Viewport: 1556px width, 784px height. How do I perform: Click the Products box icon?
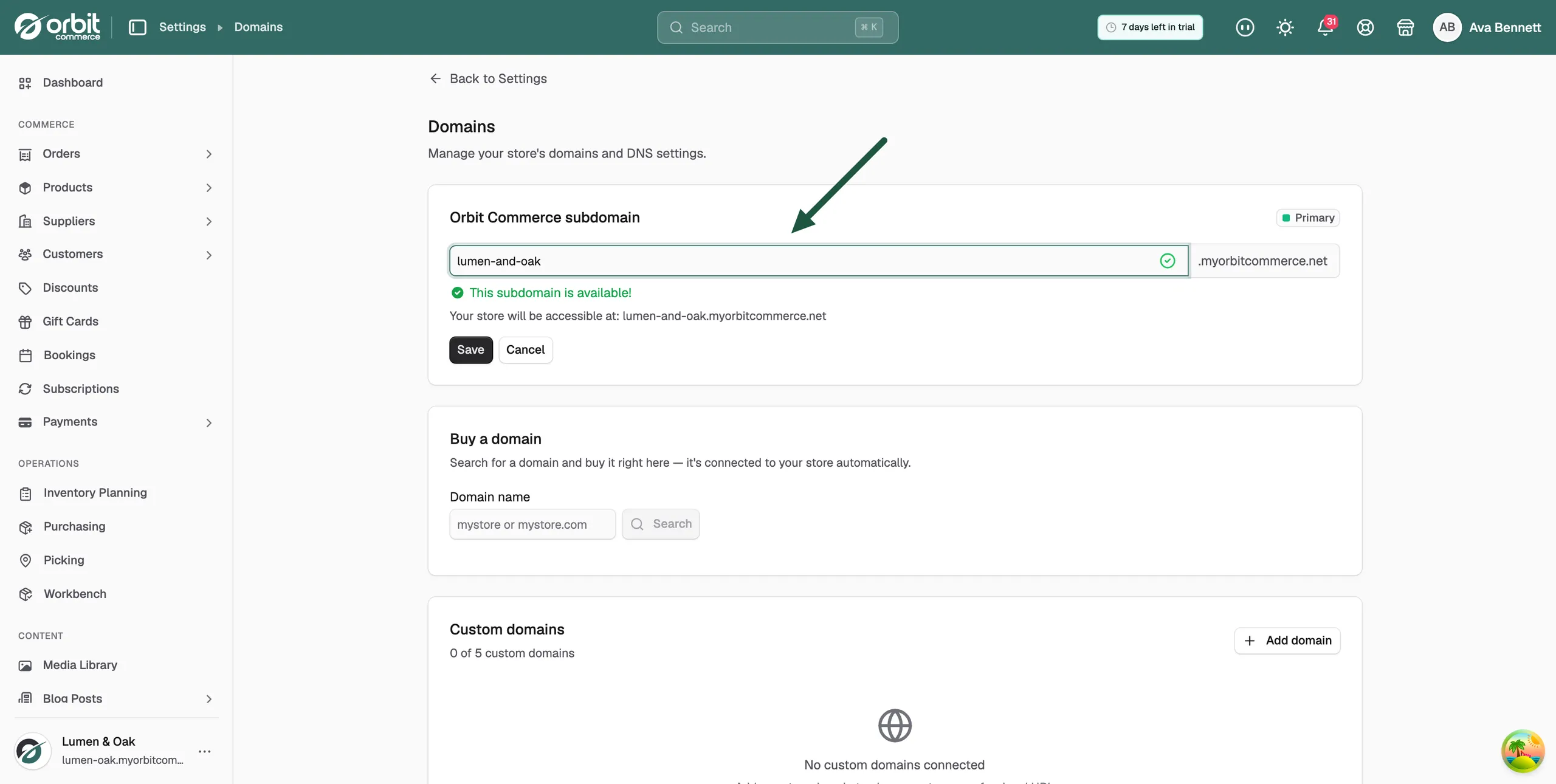25,188
